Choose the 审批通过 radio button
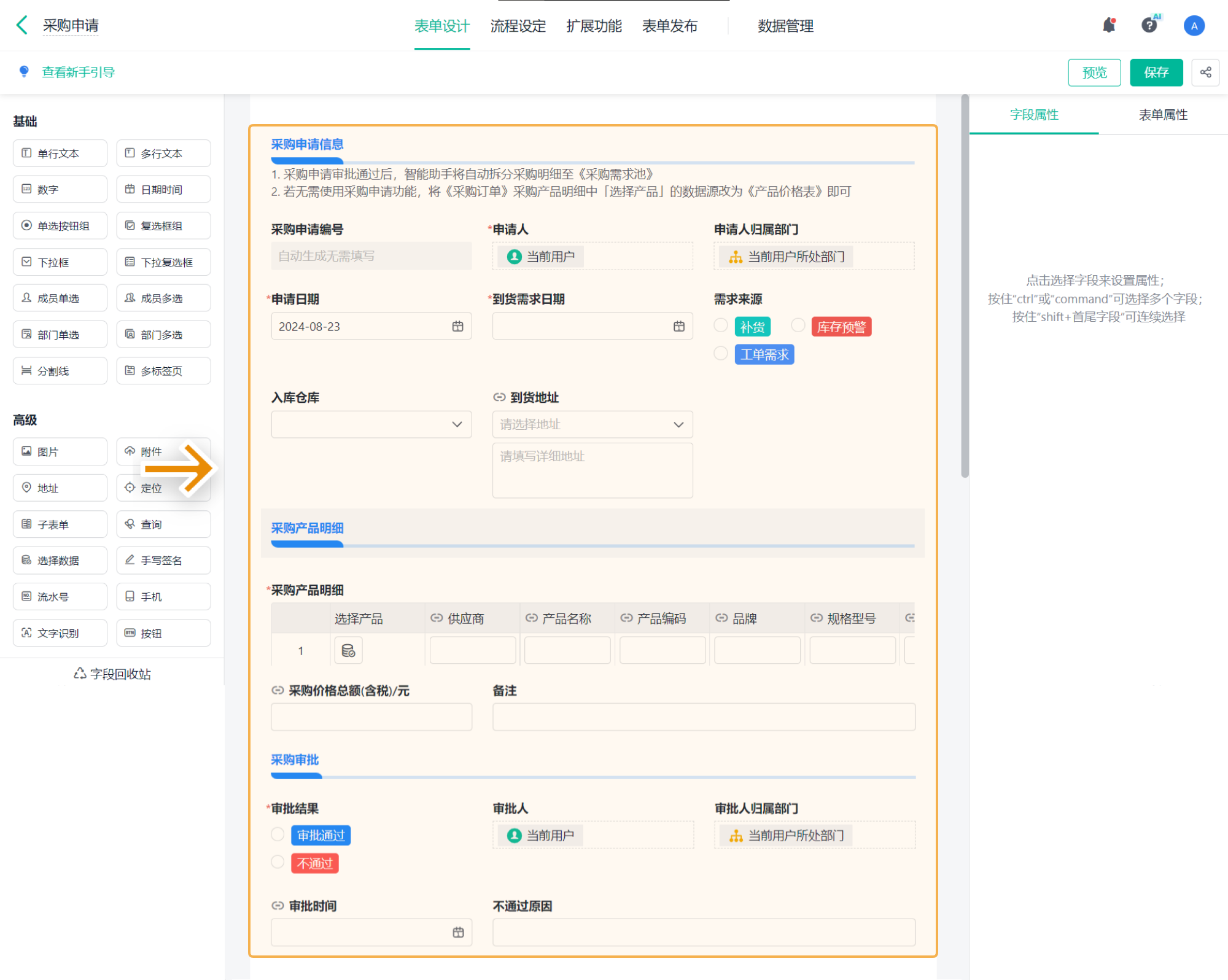The image size is (1228, 980). tap(278, 834)
